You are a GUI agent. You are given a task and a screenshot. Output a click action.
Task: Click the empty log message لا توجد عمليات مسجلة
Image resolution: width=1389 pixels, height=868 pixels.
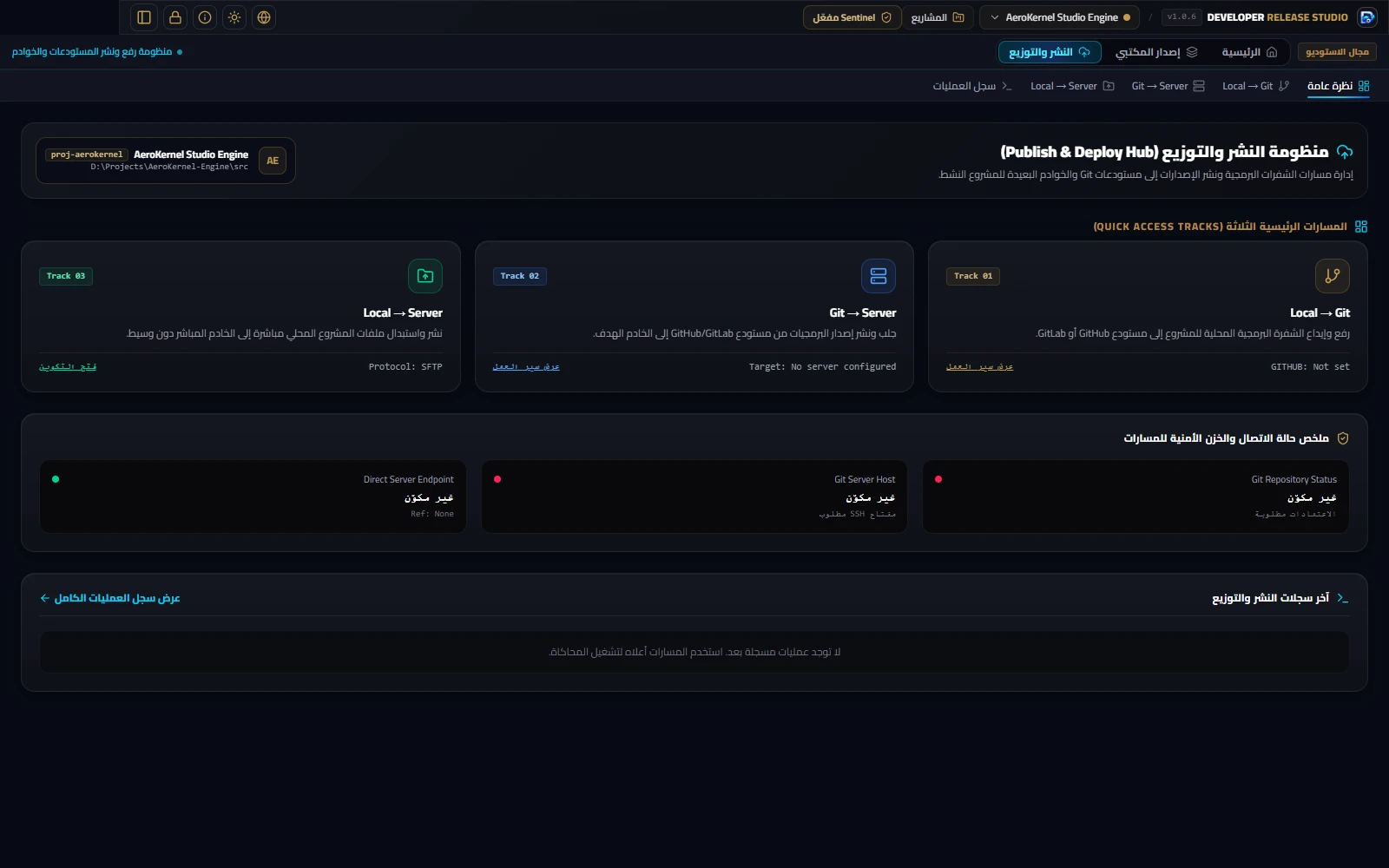694,652
